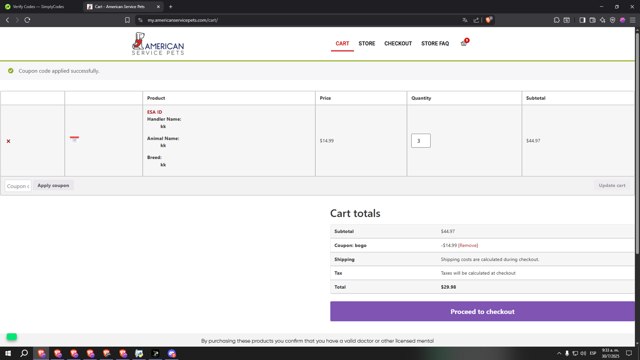640x360 pixels.
Task: Open the volume speaker tray icon
Action: coord(583,353)
